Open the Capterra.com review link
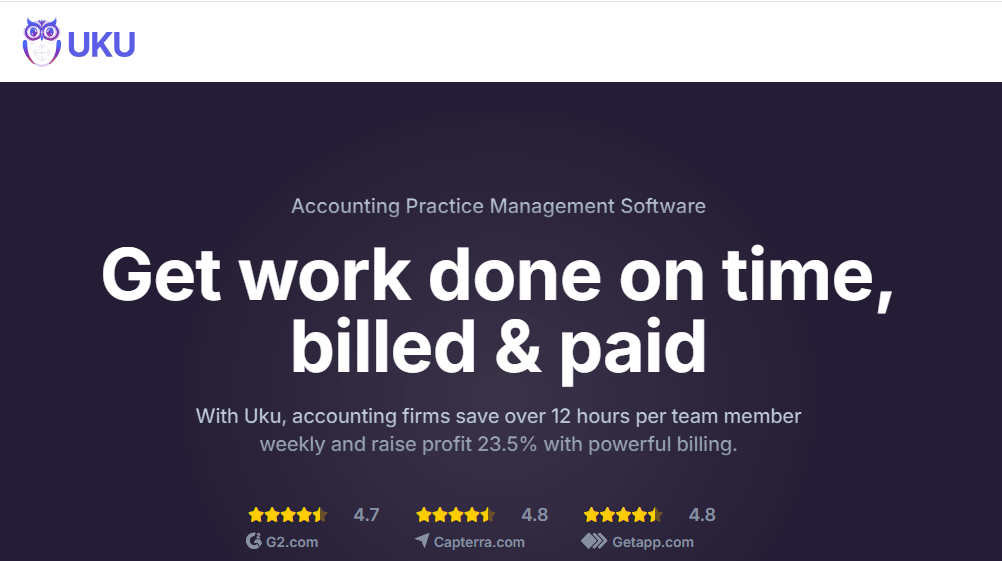 coord(479,542)
